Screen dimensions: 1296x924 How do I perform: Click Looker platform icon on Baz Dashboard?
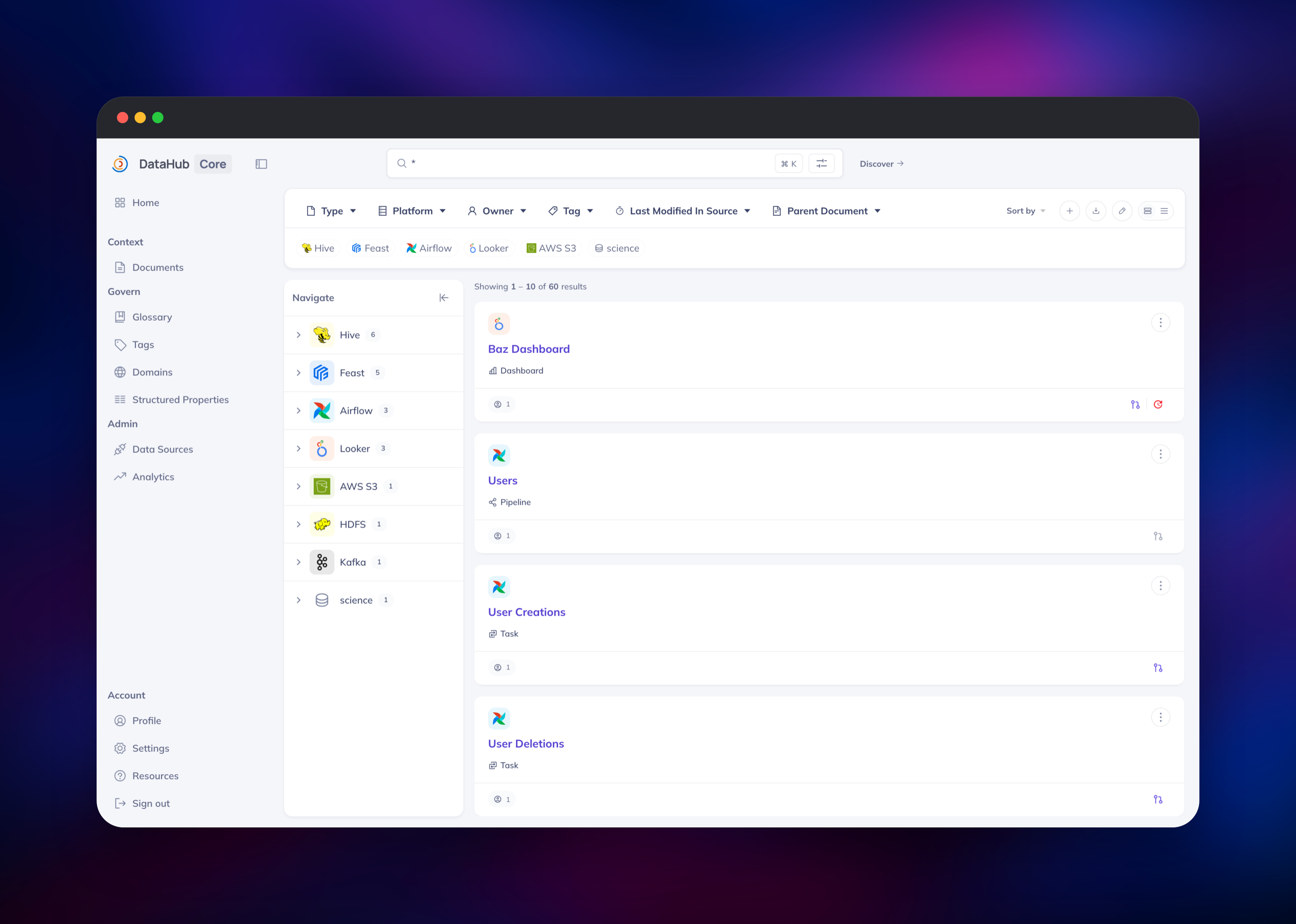click(499, 324)
